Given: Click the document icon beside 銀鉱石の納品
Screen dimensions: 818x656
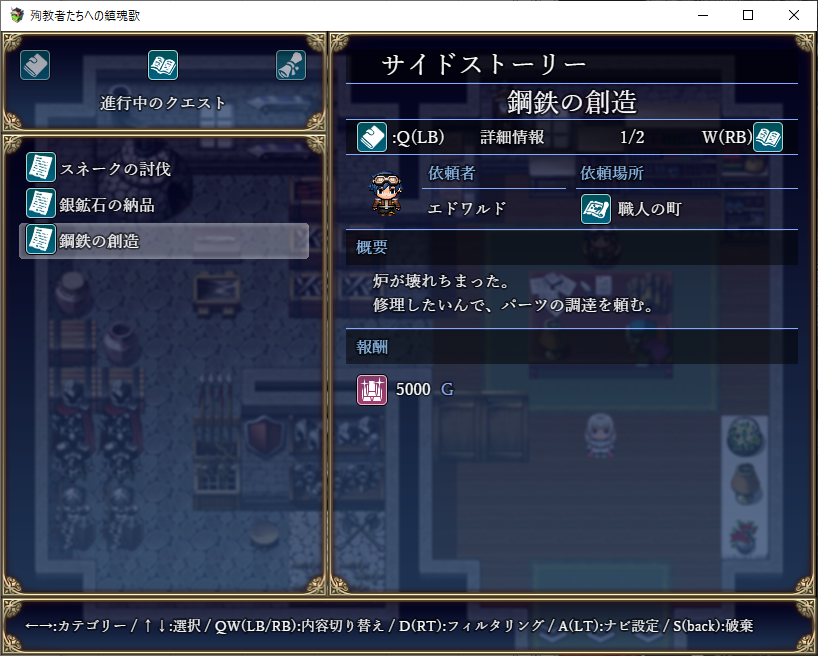Looking at the screenshot, I should 41,204.
